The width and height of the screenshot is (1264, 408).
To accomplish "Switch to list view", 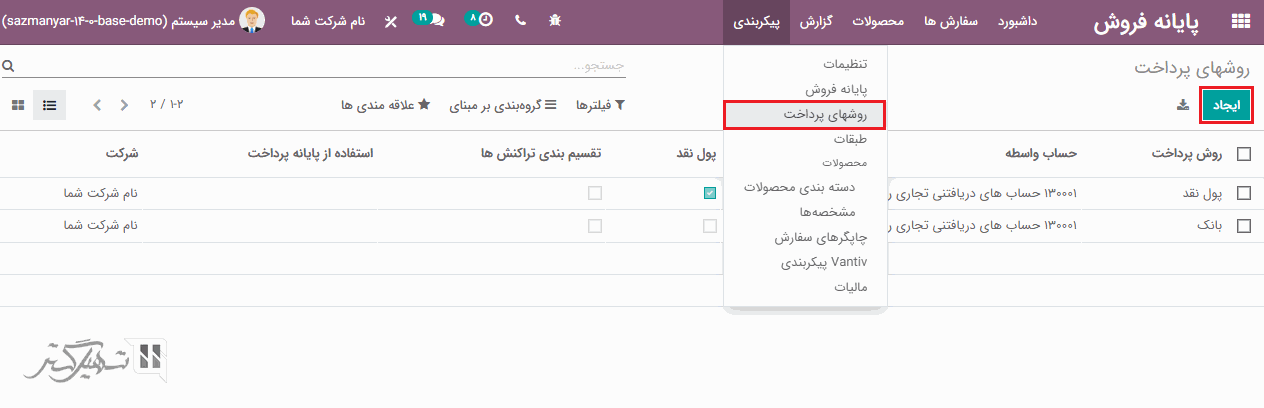I will click(x=50, y=105).
